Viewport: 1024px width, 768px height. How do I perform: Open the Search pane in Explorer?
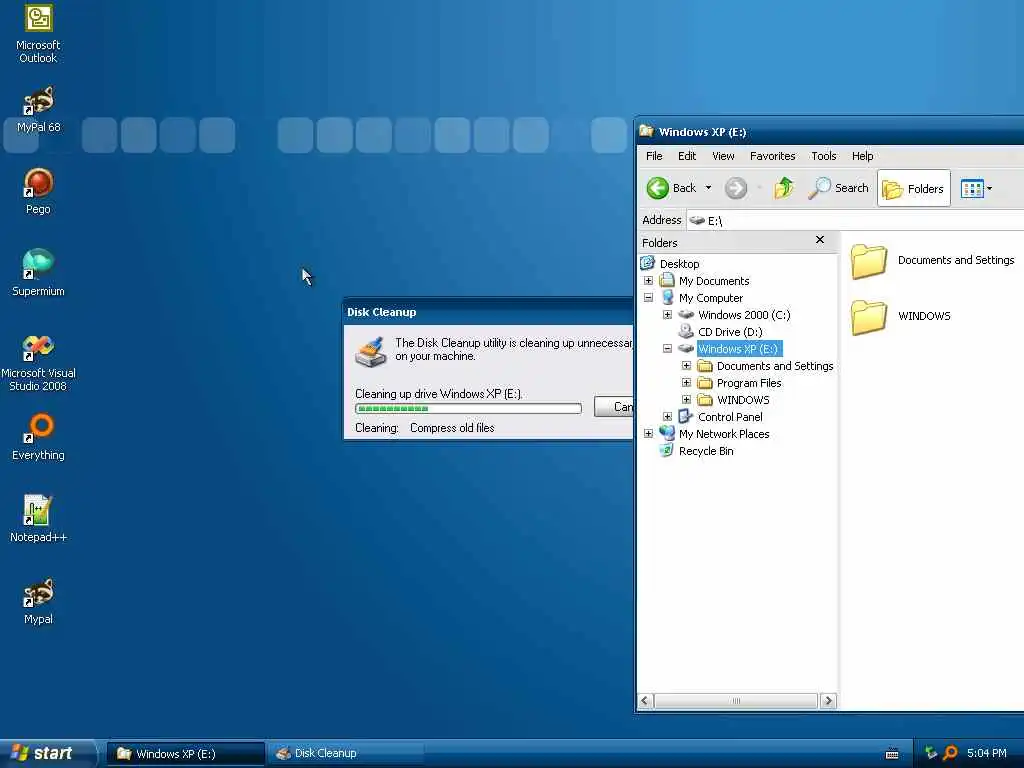pos(839,188)
